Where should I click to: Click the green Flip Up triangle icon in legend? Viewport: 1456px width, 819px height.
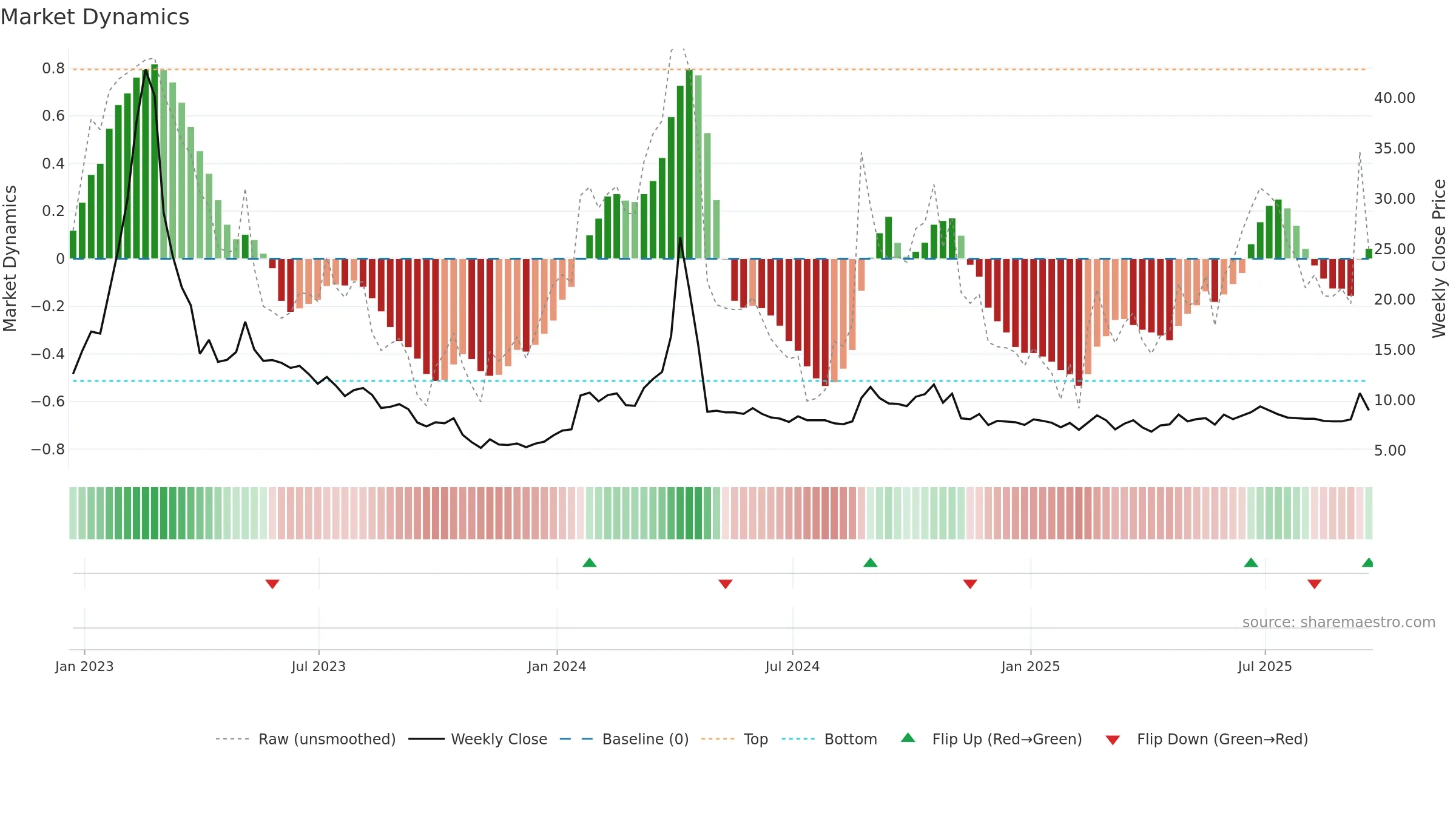pos(908,738)
